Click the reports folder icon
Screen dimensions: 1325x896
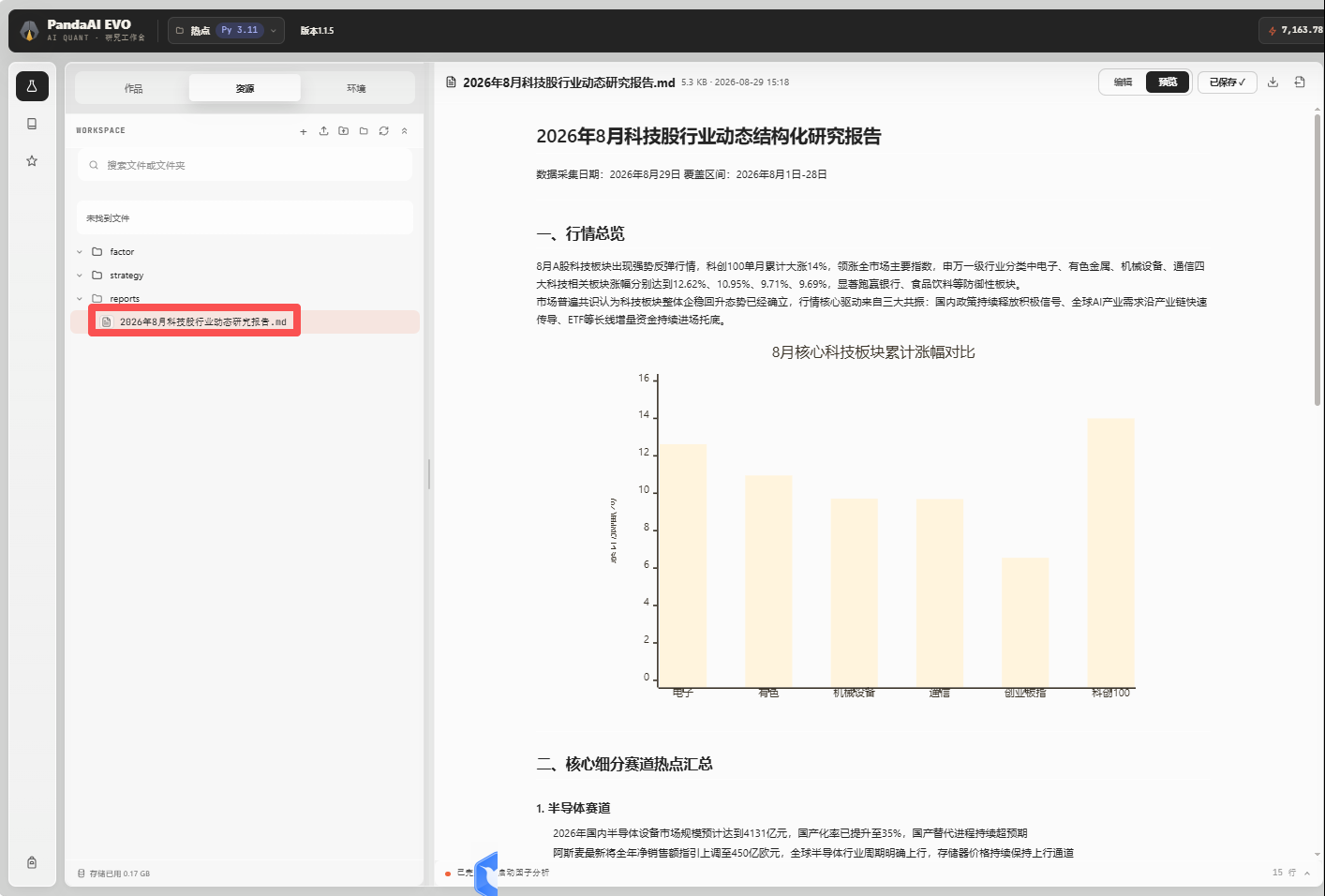click(97, 298)
